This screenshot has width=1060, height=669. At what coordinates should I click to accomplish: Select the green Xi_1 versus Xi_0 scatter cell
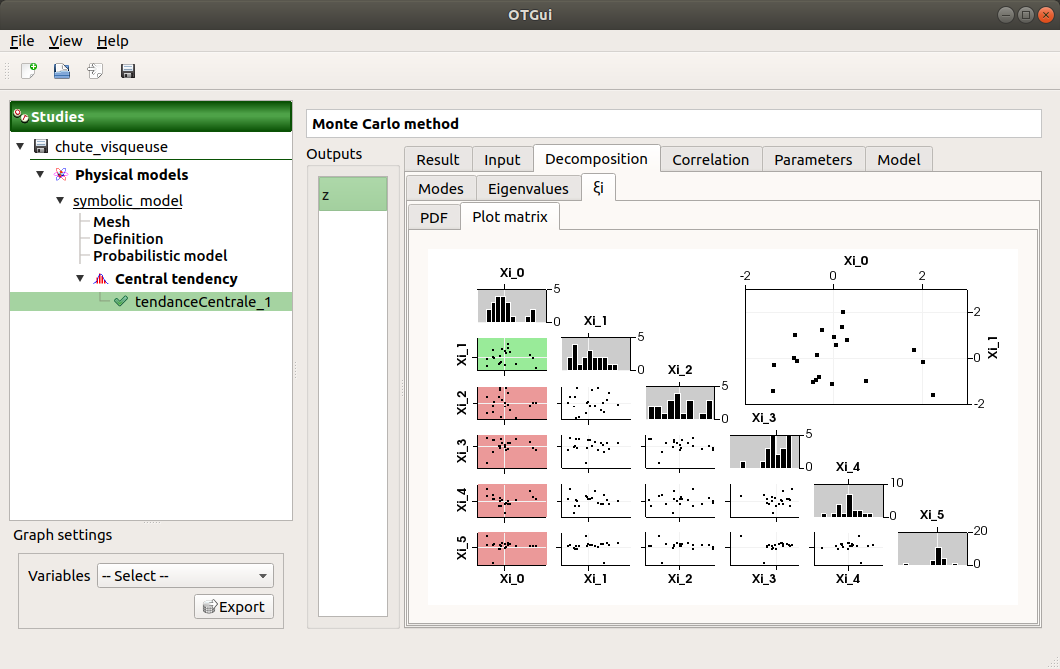click(511, 354)
